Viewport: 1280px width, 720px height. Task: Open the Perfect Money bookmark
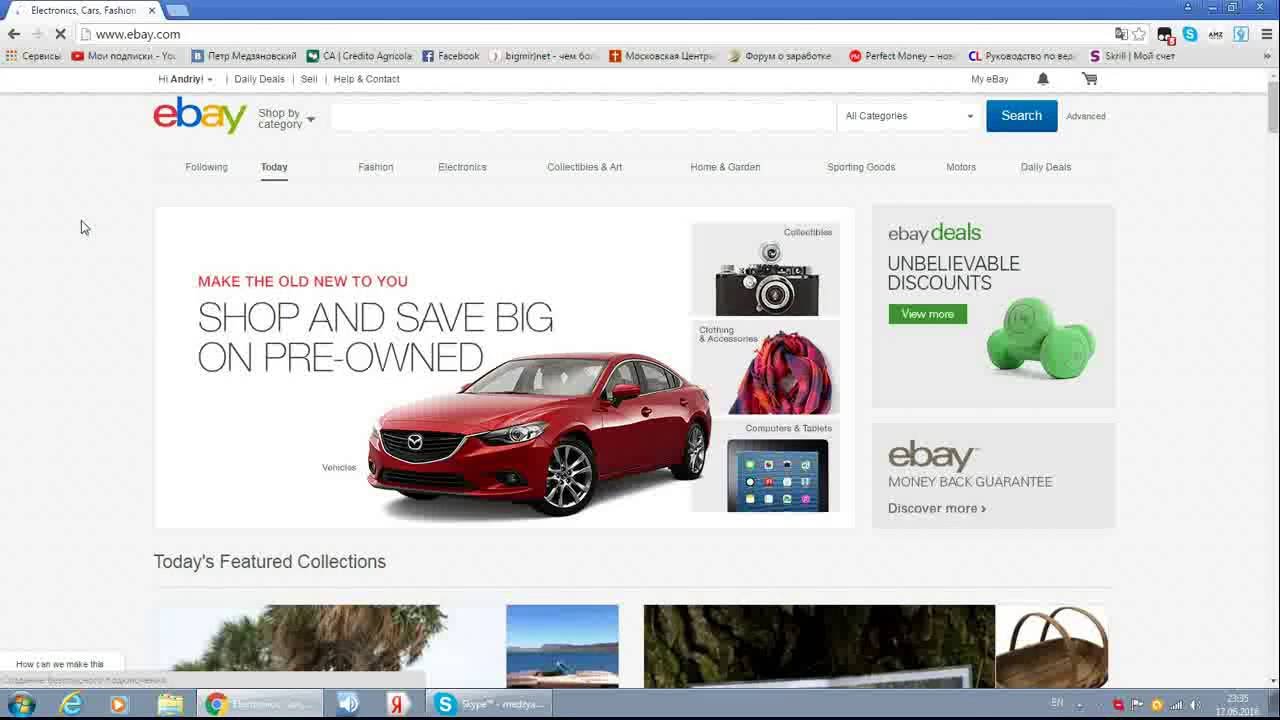902,56
